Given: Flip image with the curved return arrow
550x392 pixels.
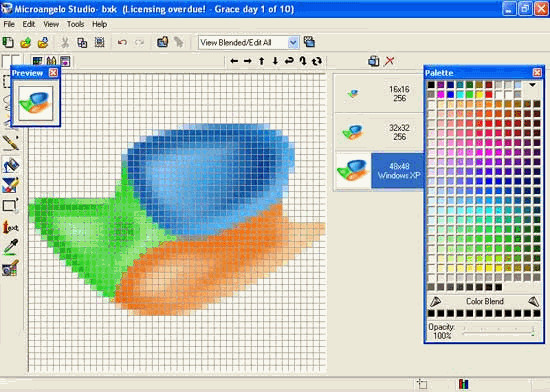Looking at the screenshot, I should tap(289, 61).
